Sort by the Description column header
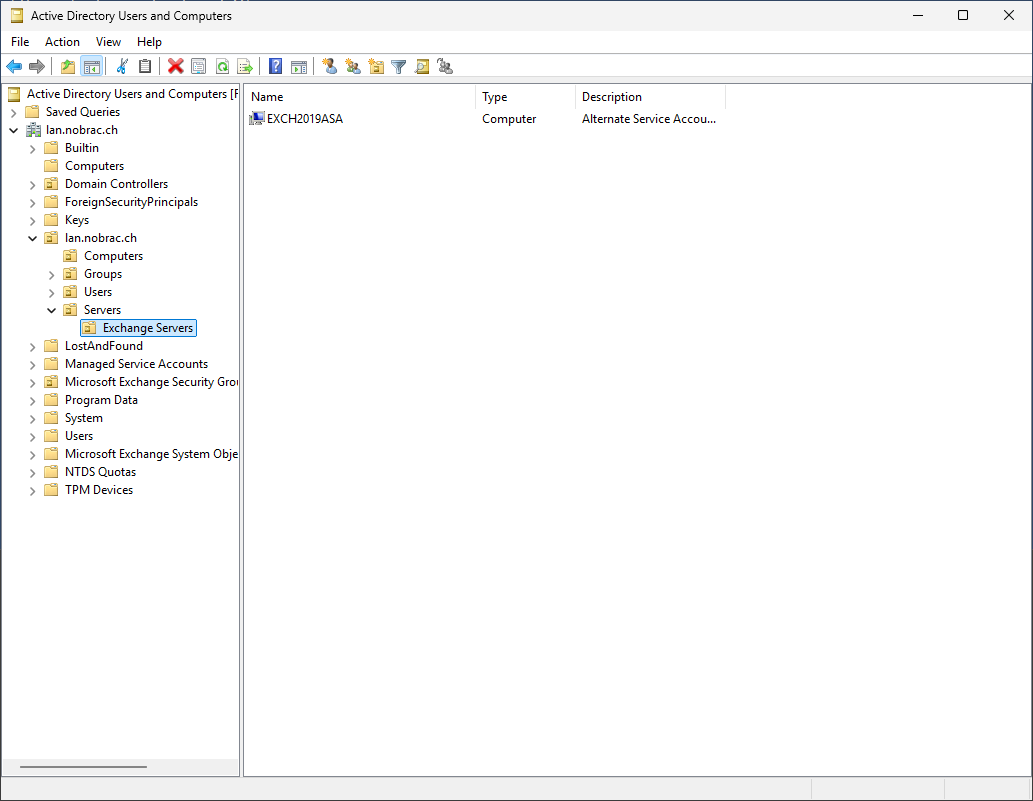Image resolution: width=1033 pixels, height=801 pixels. click(650, 97)
